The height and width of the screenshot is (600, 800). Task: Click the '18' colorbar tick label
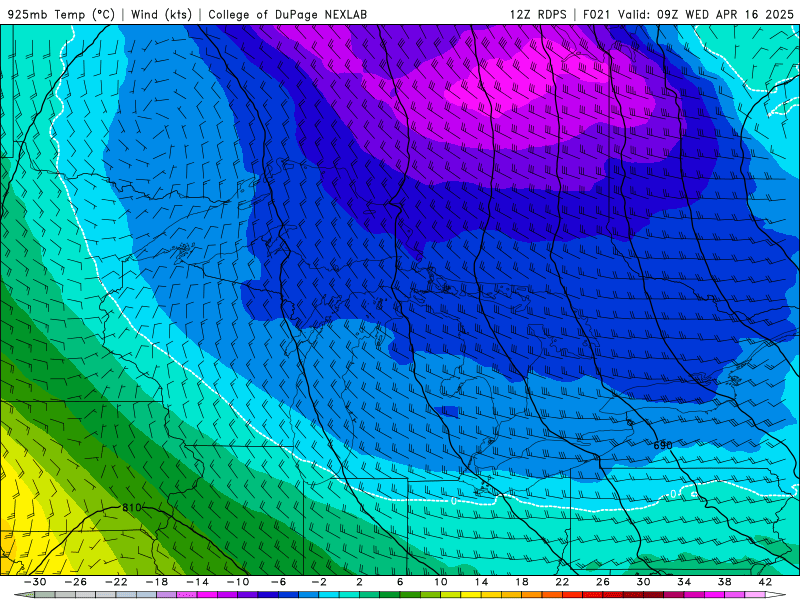click(x=522, y=582)
